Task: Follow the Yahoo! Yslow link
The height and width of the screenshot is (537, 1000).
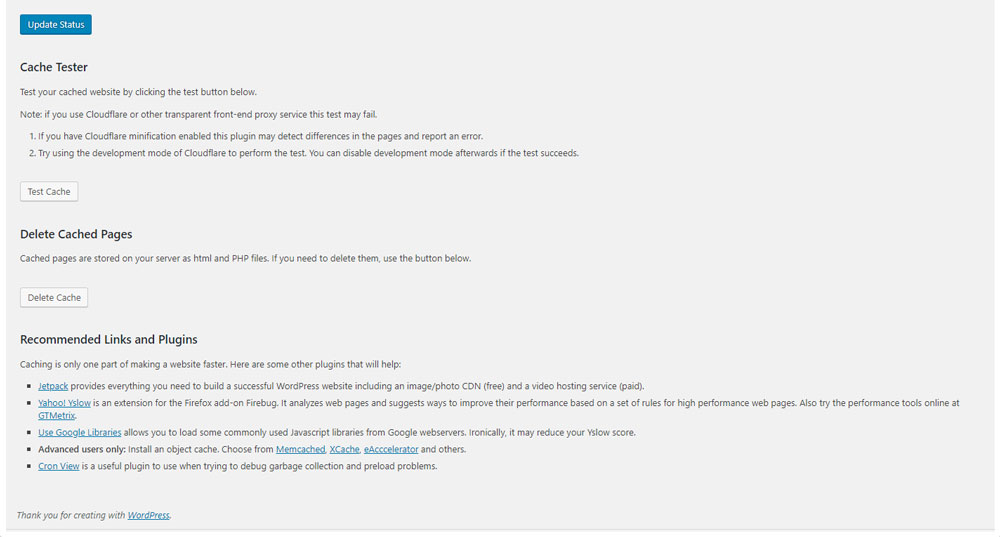Action: tap(65, 403)
